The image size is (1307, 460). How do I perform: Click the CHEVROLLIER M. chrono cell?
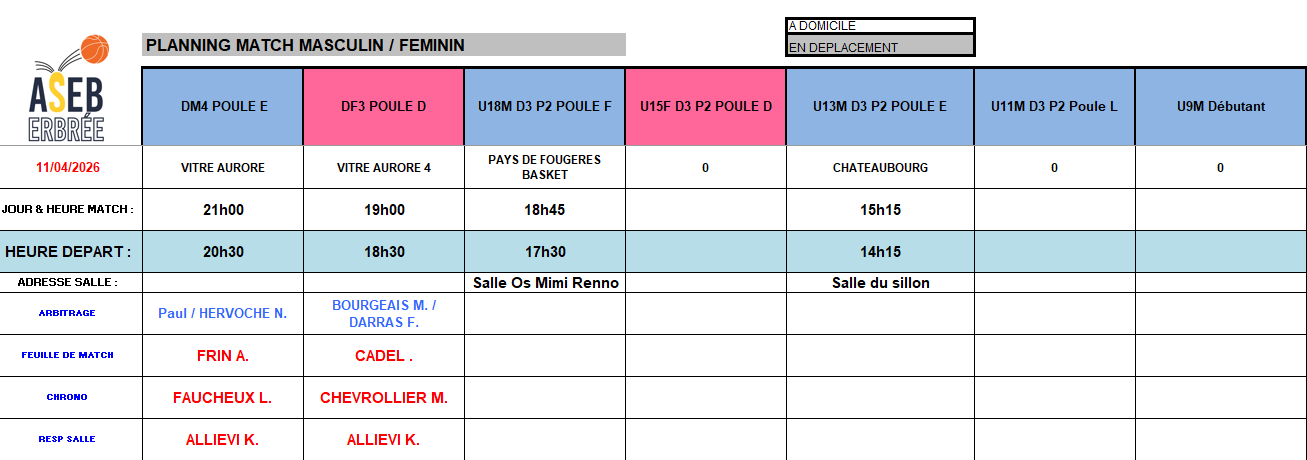point(383,398)
